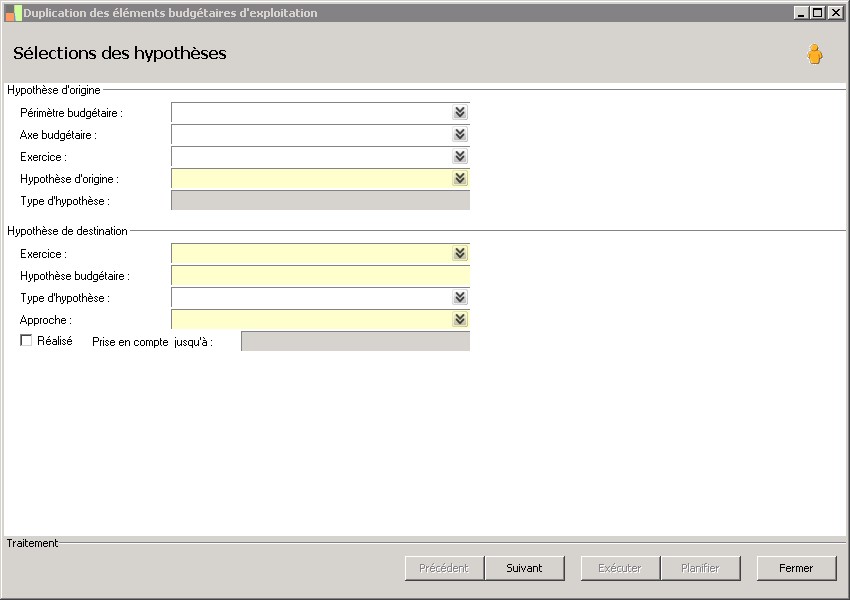The height and width of the screenshot is (600, 850).
Task: Minimize the duplication window
Action: [x=801, y=13]
